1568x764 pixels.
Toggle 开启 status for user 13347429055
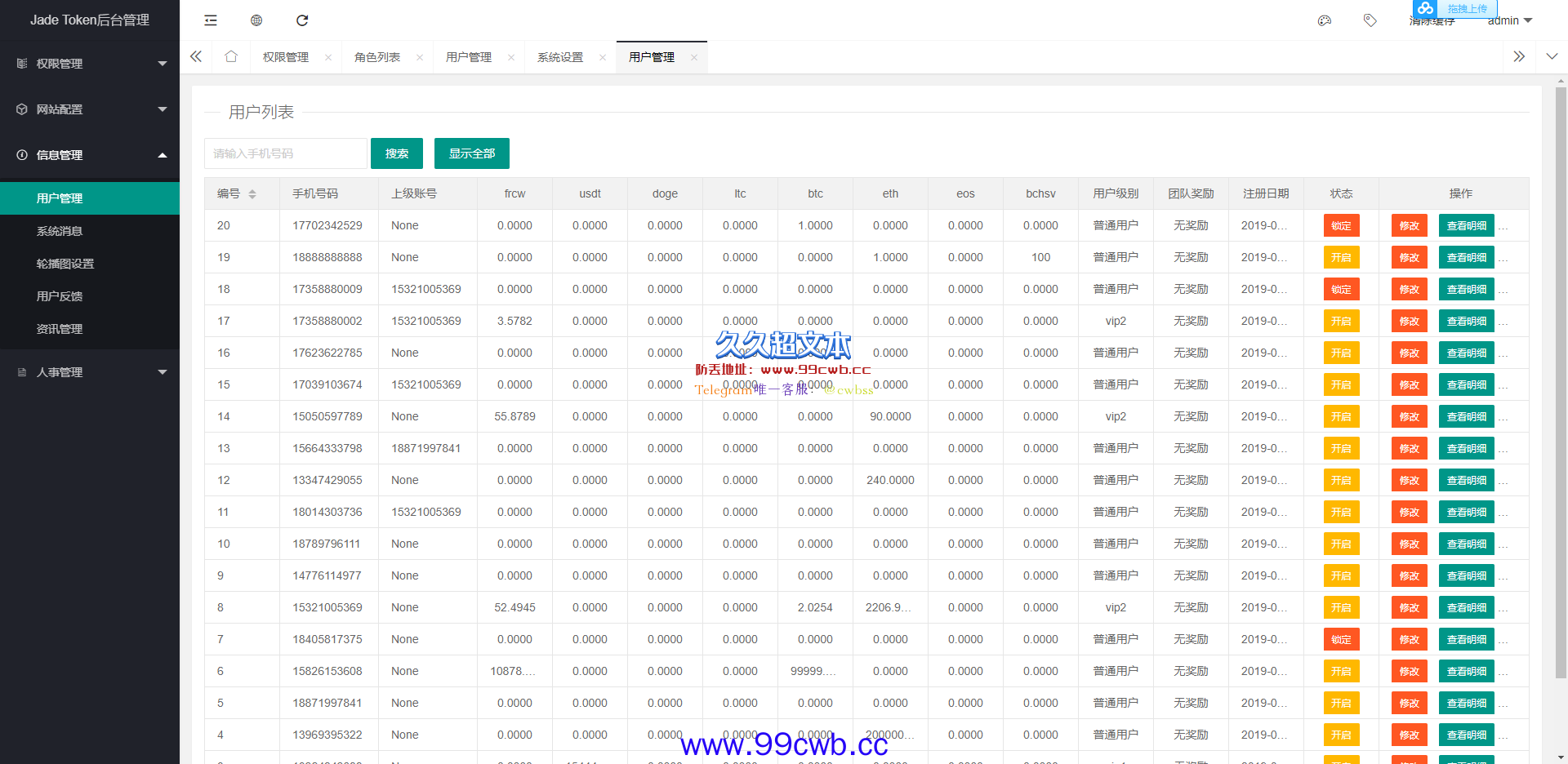pyautogui.click(x=1341, y=481)
